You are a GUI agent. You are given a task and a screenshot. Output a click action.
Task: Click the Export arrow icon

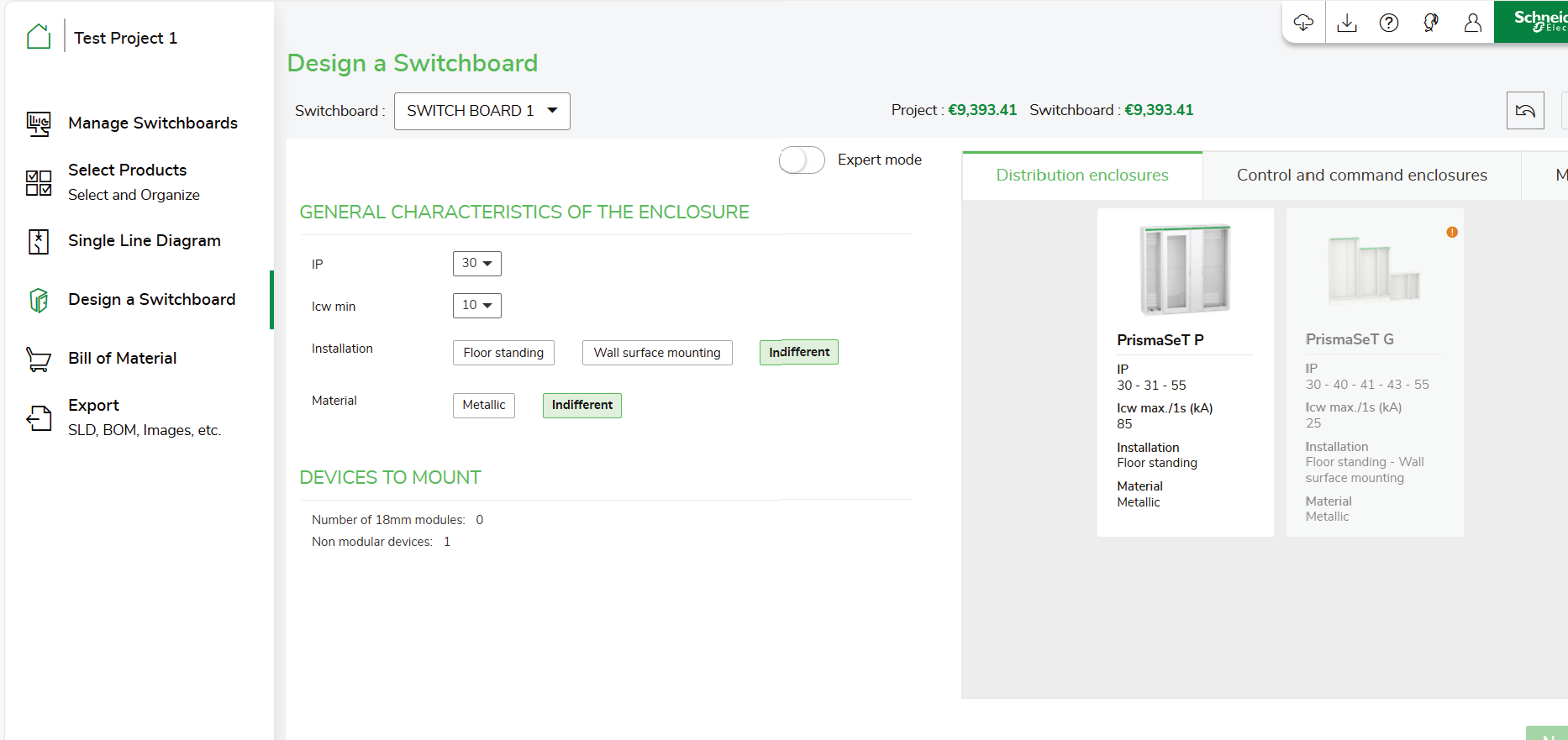pyautogui.click(x=39, y=417)
